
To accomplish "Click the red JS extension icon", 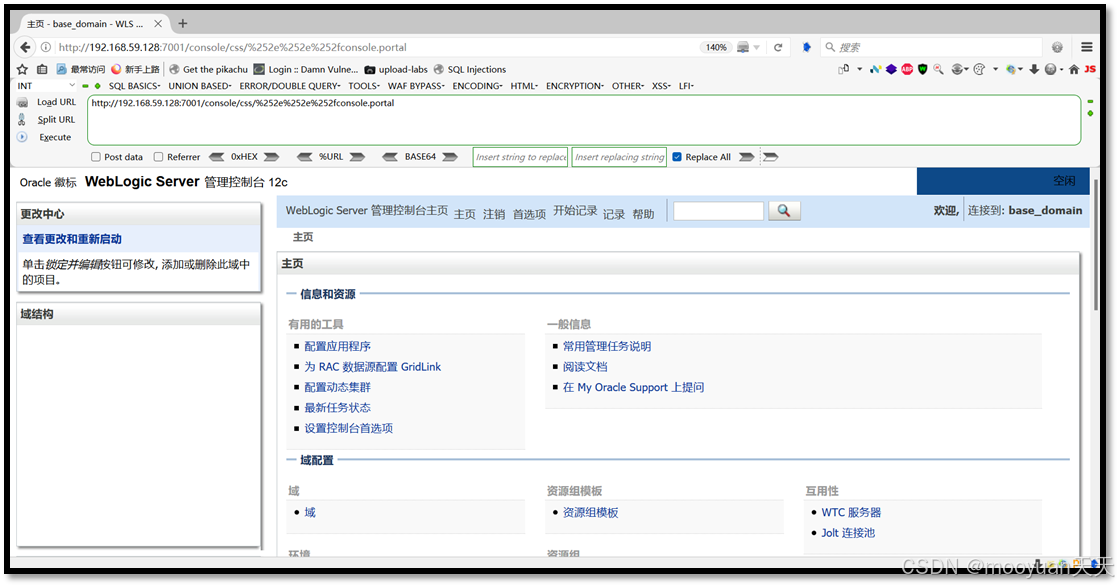I will pyautogui.click(x=1090, y=69).
